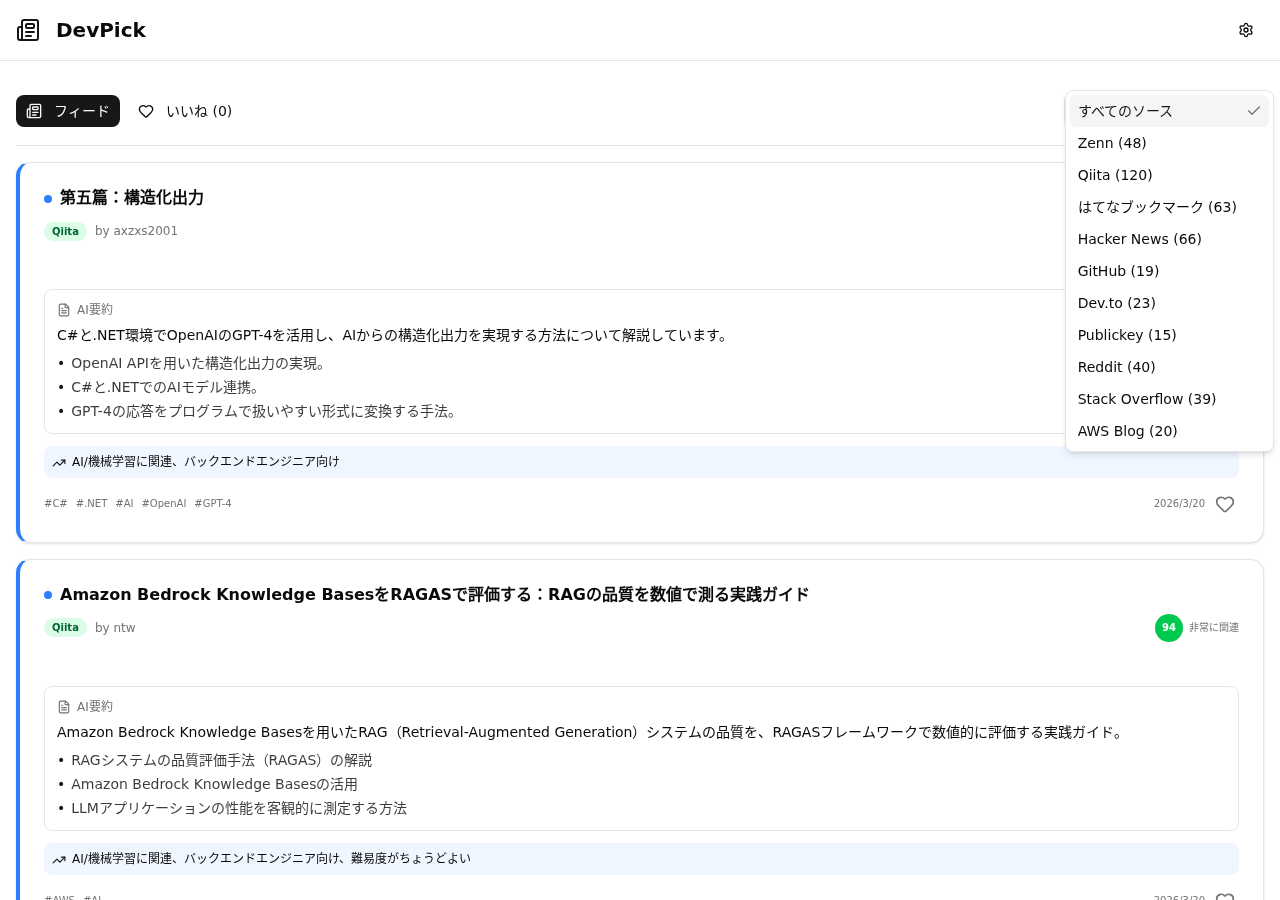This screenshot has width=1280, height=900.
Task: Switch to the フィード tab
Action: click(x=68, y=111)
